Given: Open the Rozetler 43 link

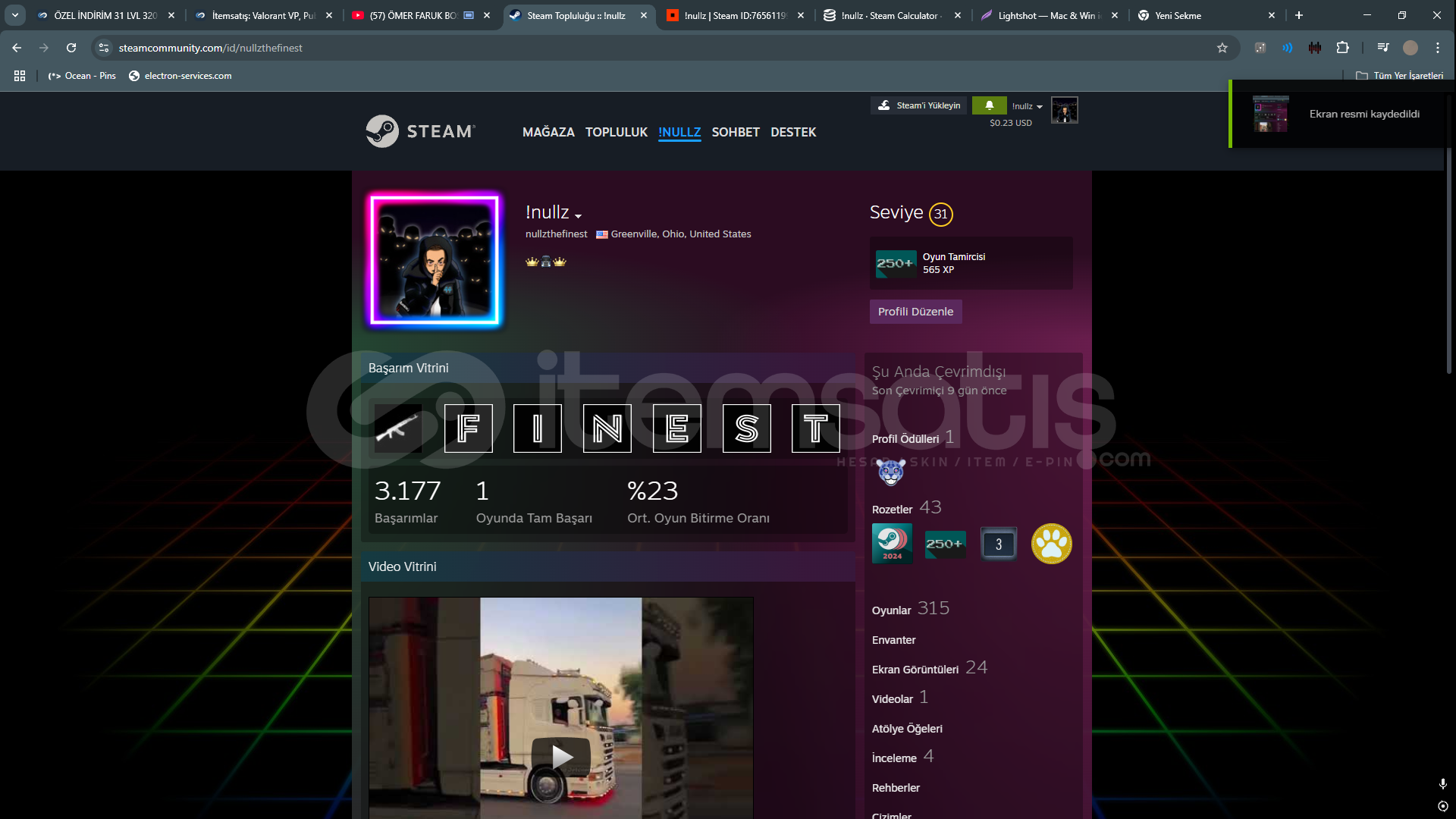Looking at the screenshot, I should coord(907,508).
